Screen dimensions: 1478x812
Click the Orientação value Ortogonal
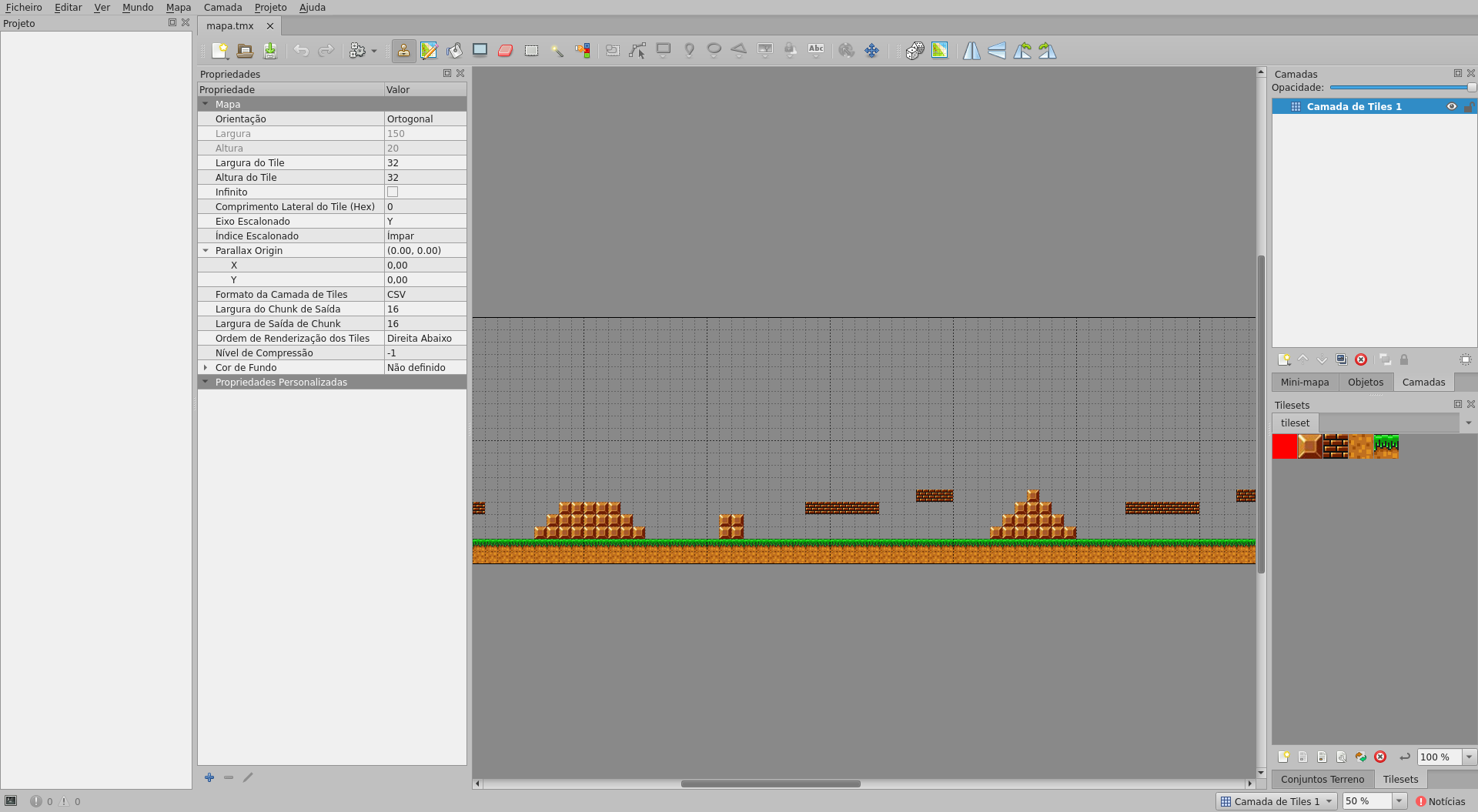(425, 119)
